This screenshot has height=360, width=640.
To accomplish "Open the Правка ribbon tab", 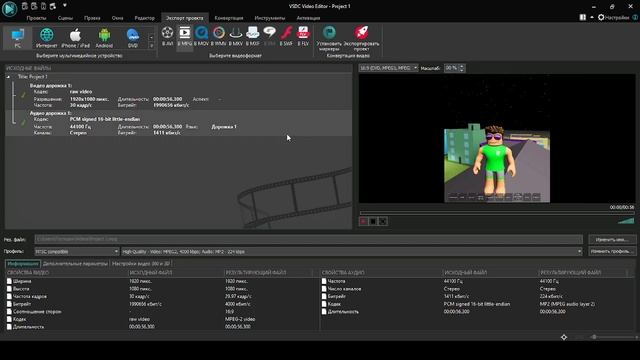I will (x=92, y=18).
